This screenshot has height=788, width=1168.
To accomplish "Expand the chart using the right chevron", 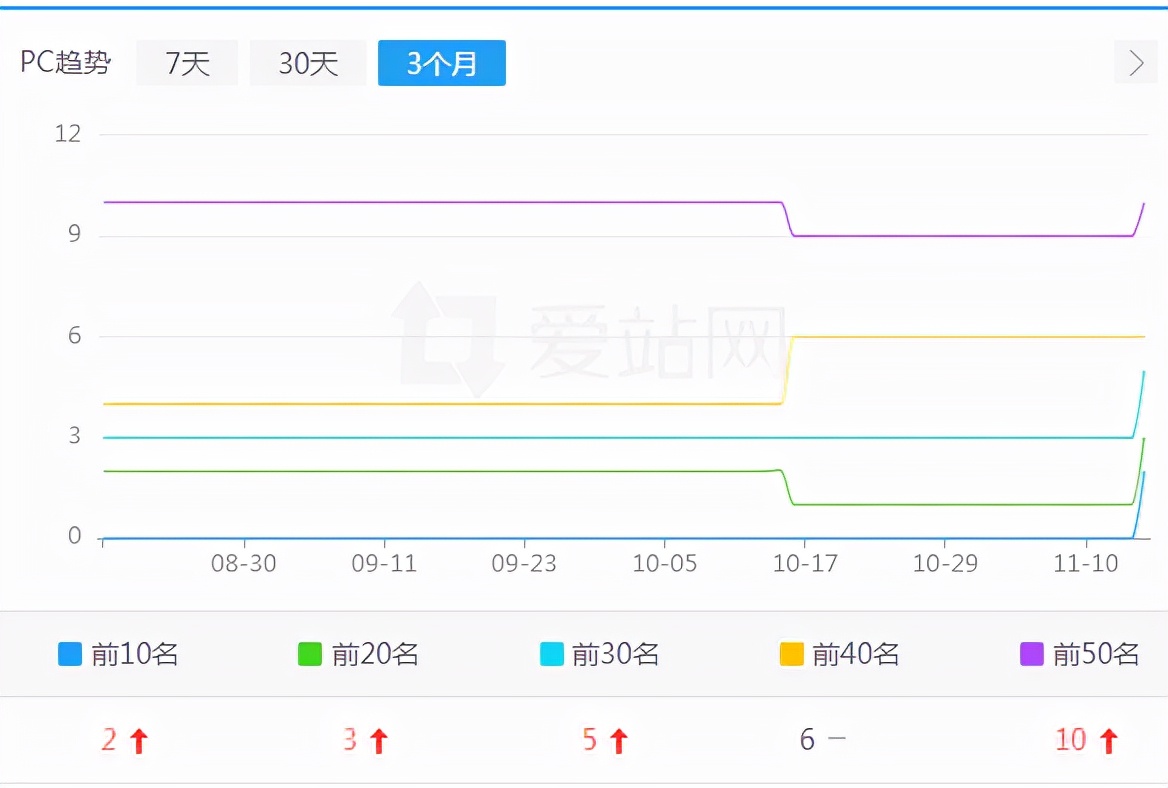I will click(1135, 62).
